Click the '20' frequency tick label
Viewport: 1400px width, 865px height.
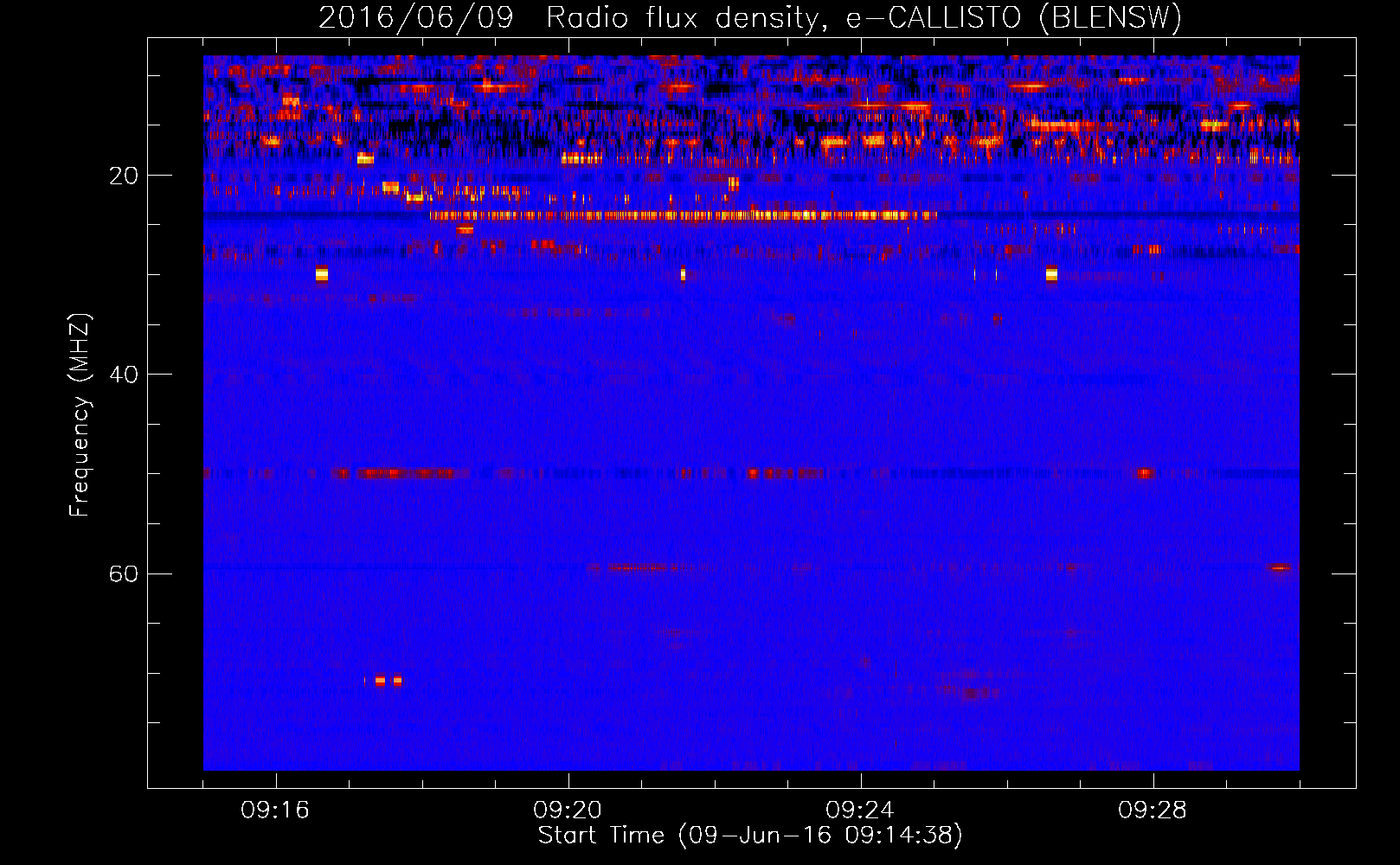coord(124,176)
